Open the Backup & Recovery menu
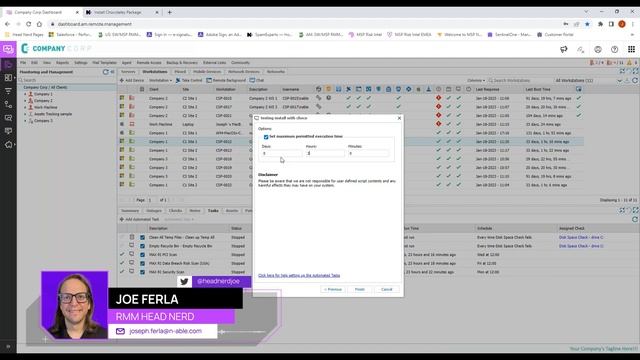 [x=182, y=63]
